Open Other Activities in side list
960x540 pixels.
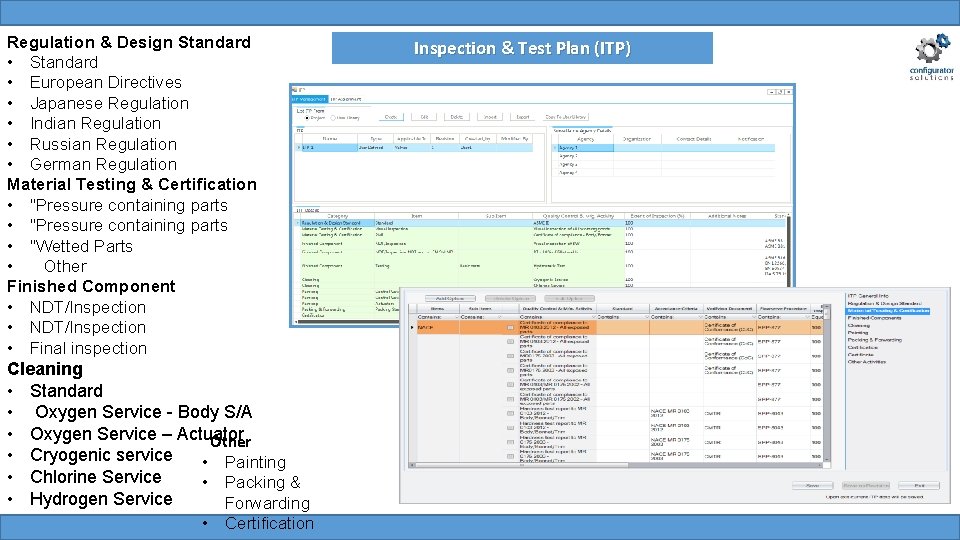[866, 362]
